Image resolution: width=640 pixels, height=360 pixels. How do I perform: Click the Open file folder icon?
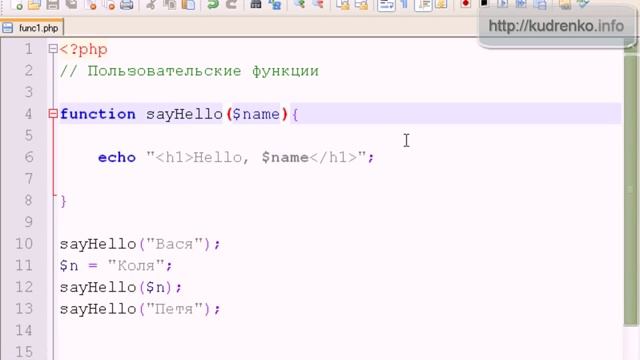pos(34,4)
